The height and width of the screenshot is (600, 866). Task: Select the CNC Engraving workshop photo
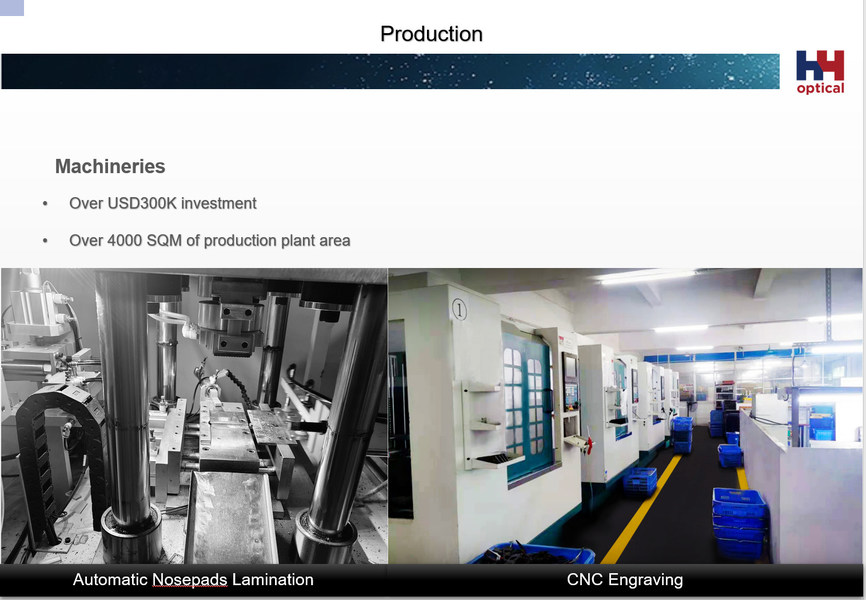[x=625, y=415]
